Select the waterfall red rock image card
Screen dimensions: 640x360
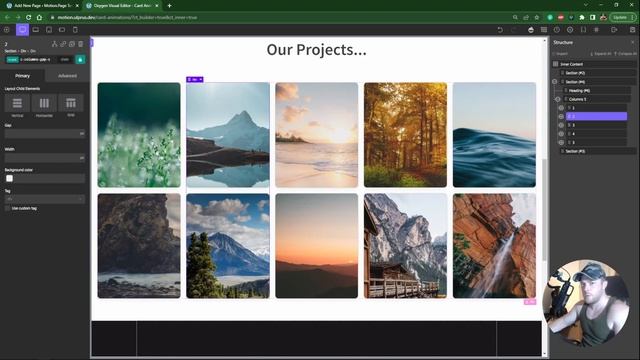pyautogui.click(x=494, y=246)
